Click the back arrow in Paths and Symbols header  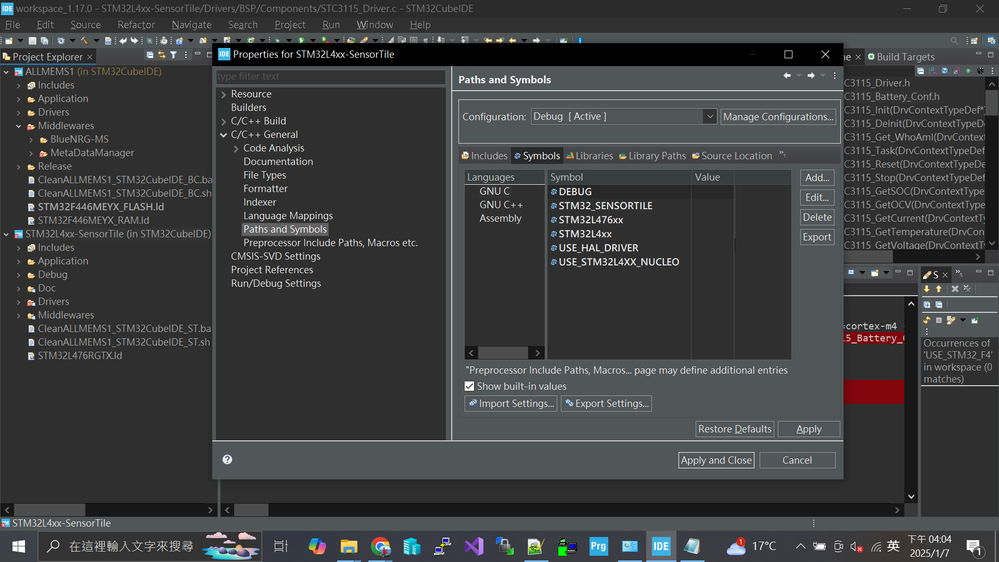click(x=787, y=76)
